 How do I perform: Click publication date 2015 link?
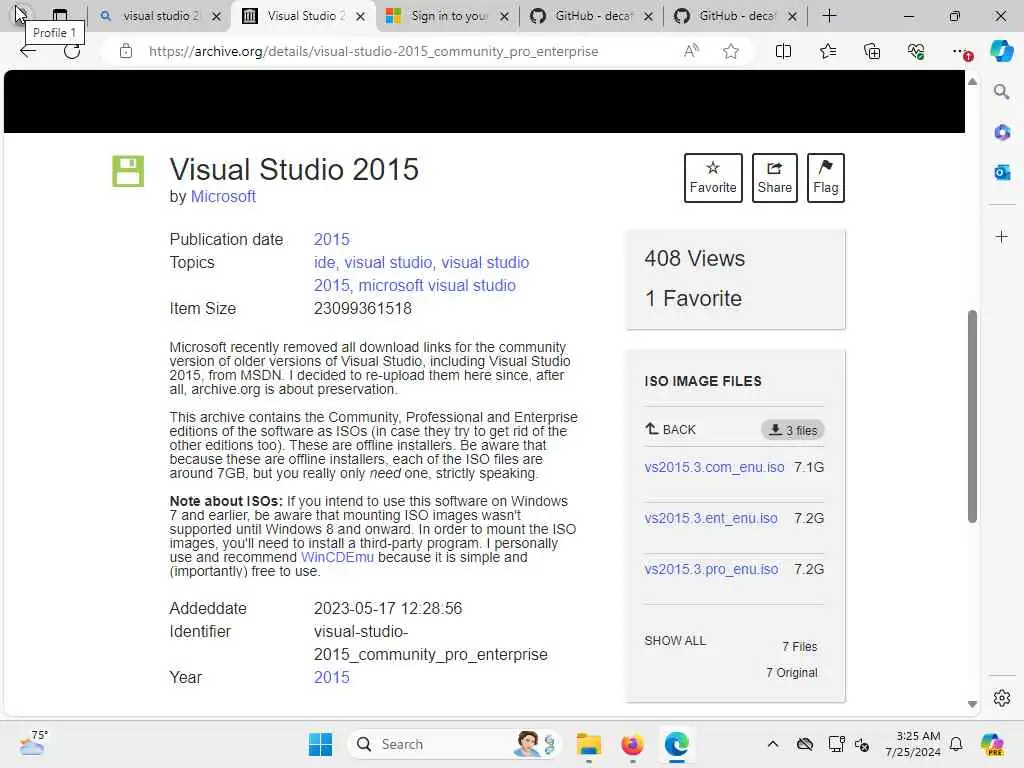[x=332, y=239]
